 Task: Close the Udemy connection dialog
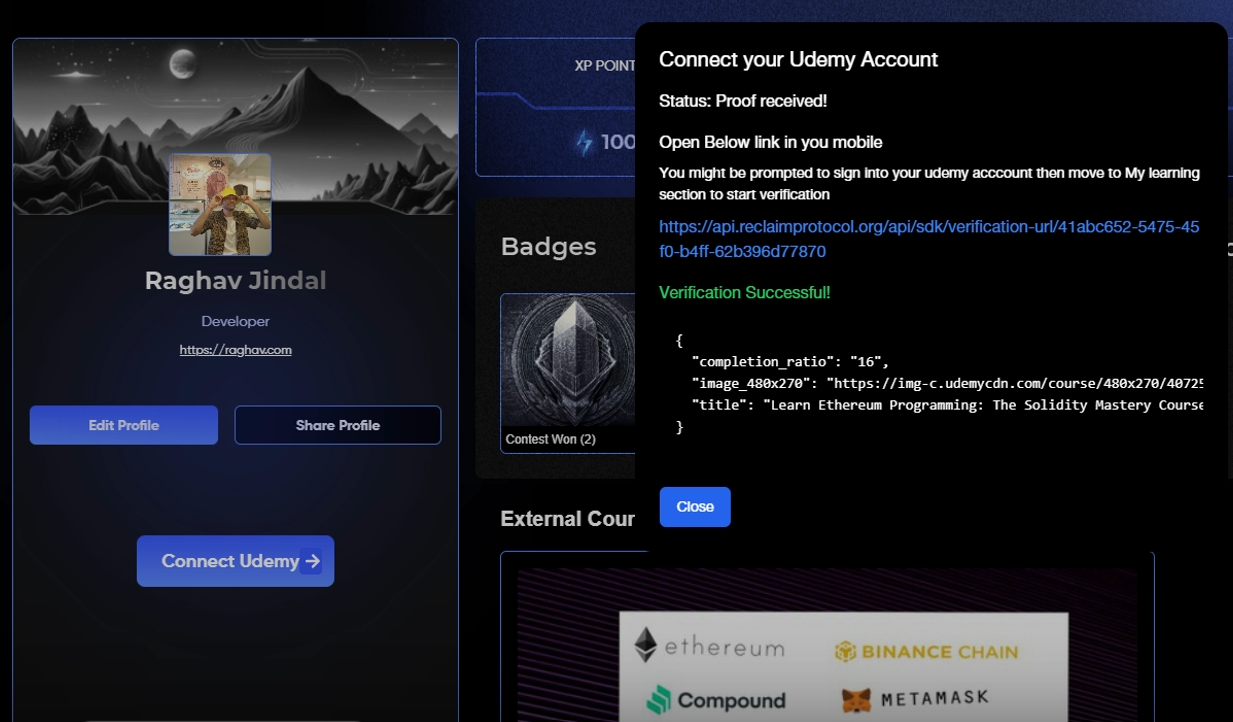[x=695, y=507]
